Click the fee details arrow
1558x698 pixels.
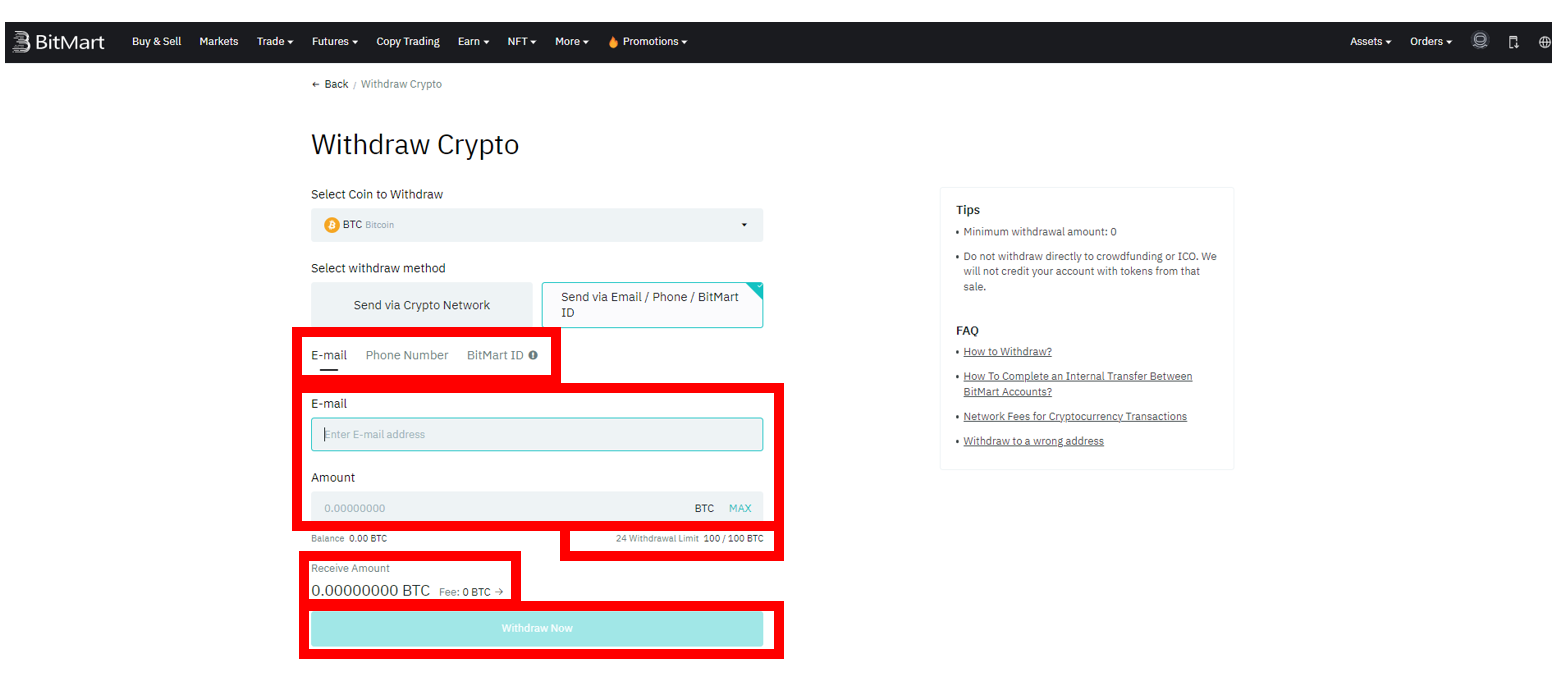499,592
